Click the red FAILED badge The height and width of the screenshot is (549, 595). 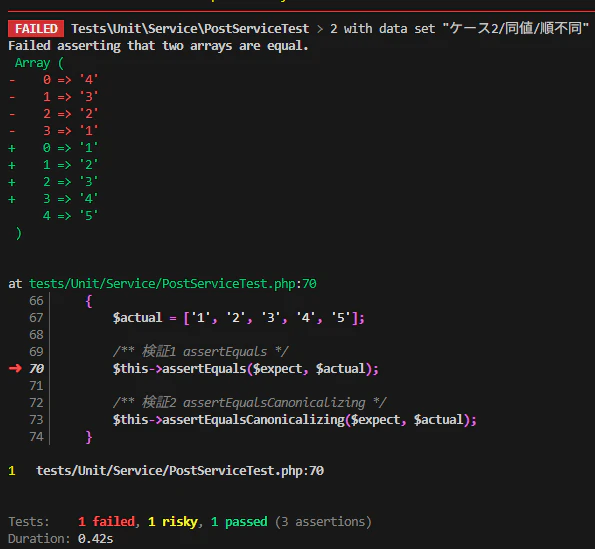pos(36,28)
